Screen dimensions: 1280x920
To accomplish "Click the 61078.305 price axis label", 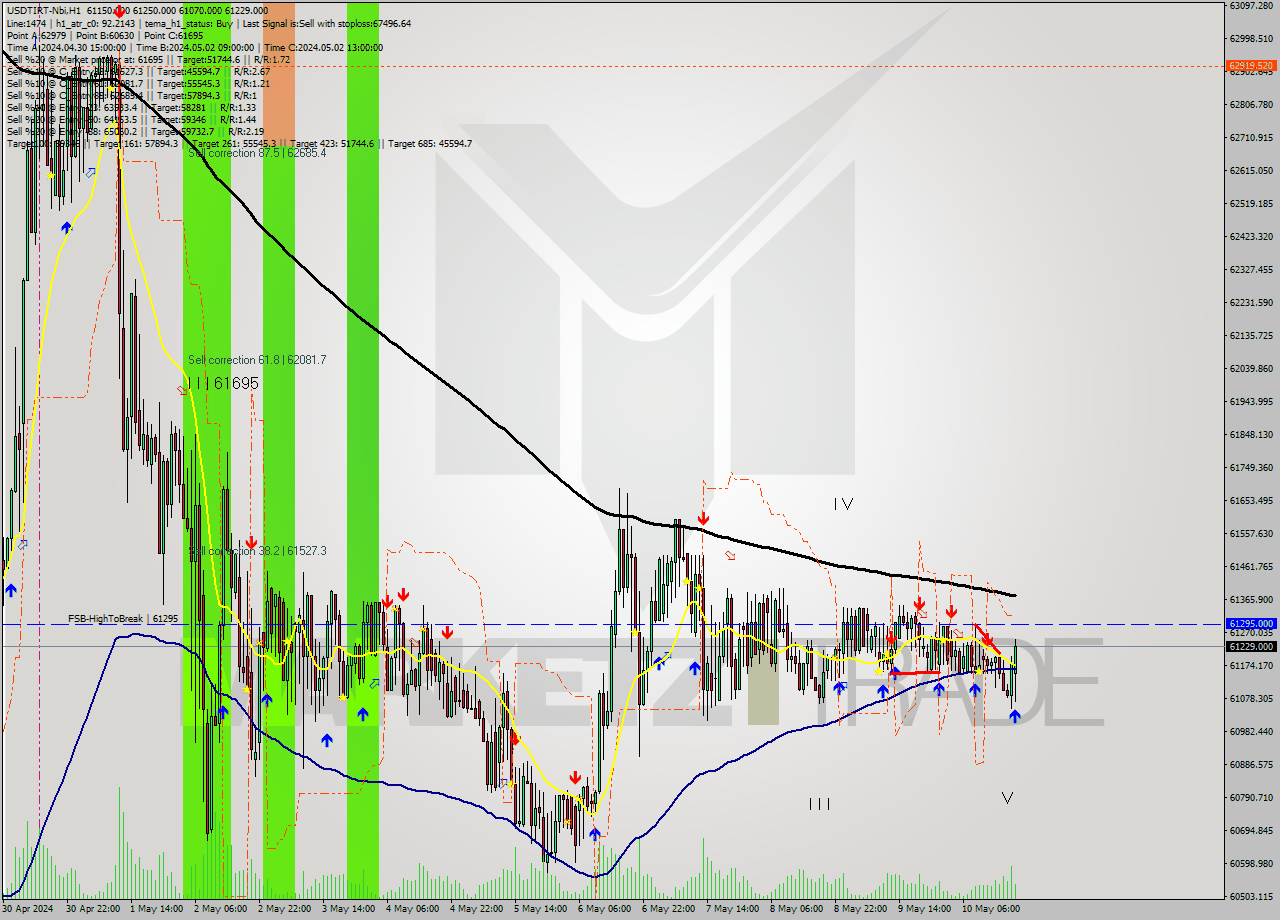I will (1251, 698).
